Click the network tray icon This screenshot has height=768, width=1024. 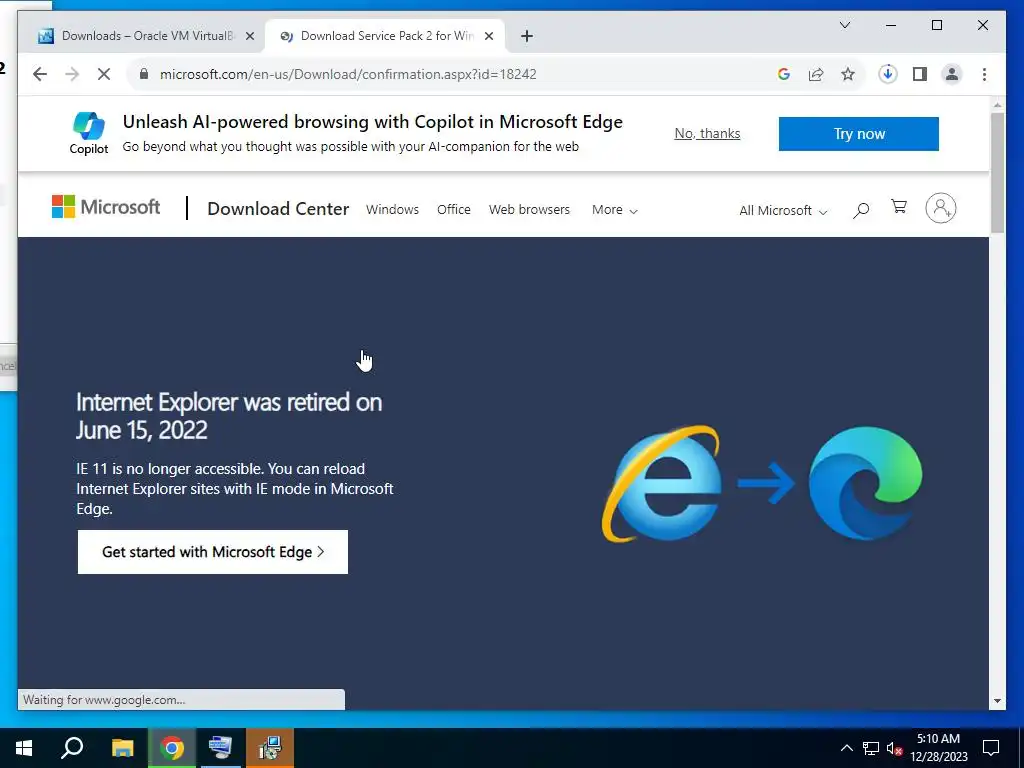pos(871,748)
